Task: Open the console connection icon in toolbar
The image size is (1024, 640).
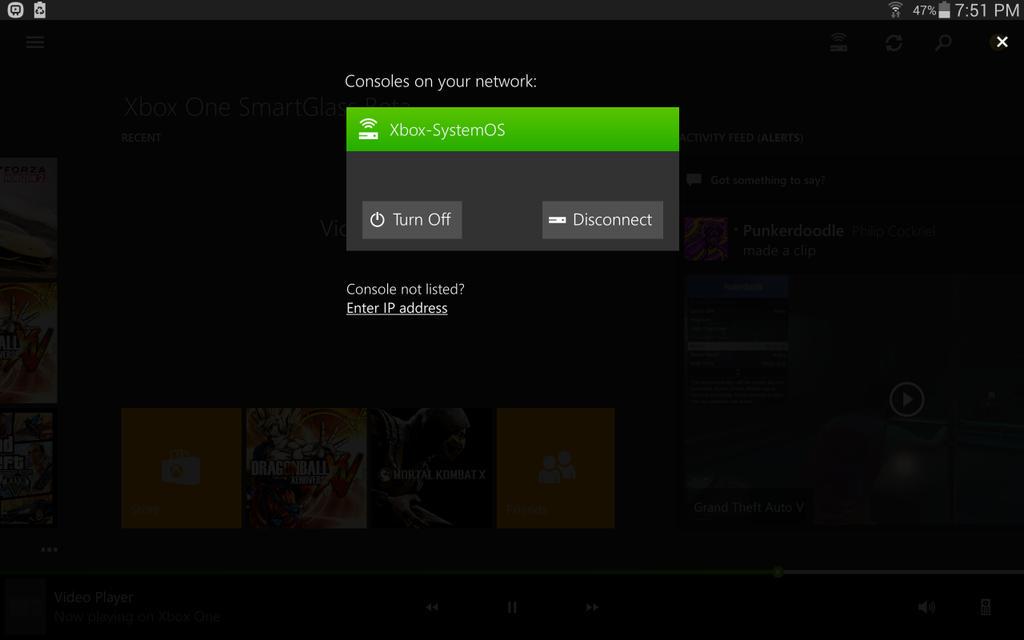Action: tap(839, 42)
